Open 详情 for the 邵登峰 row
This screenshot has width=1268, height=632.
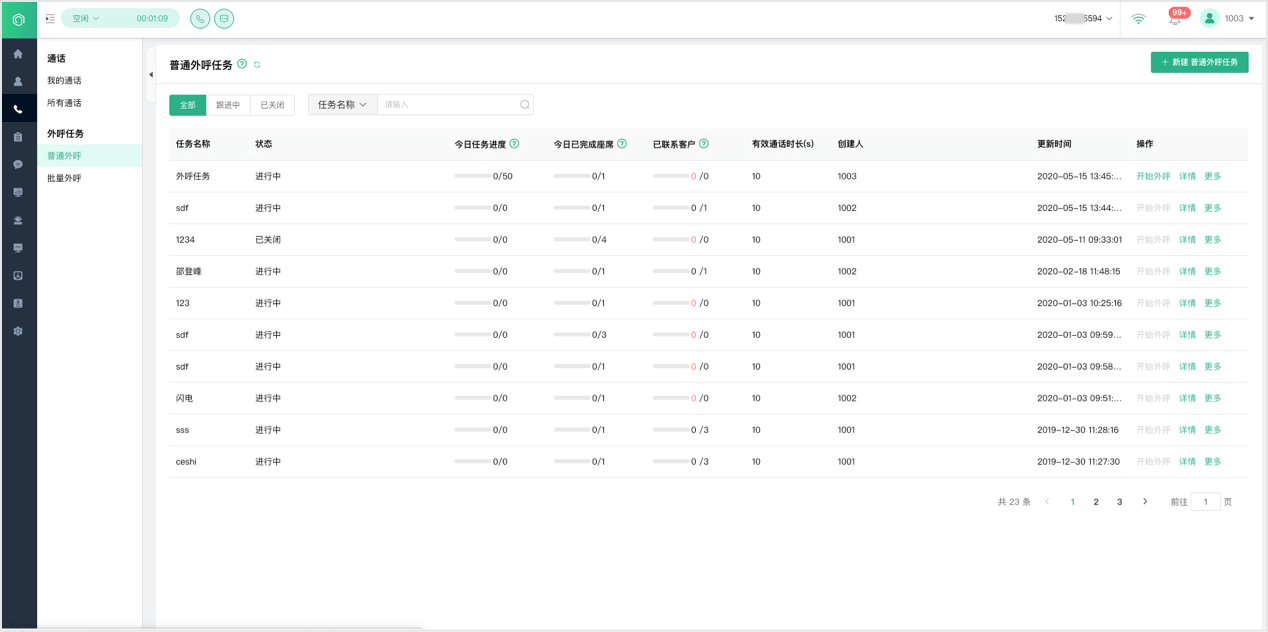click(1187, 272)
